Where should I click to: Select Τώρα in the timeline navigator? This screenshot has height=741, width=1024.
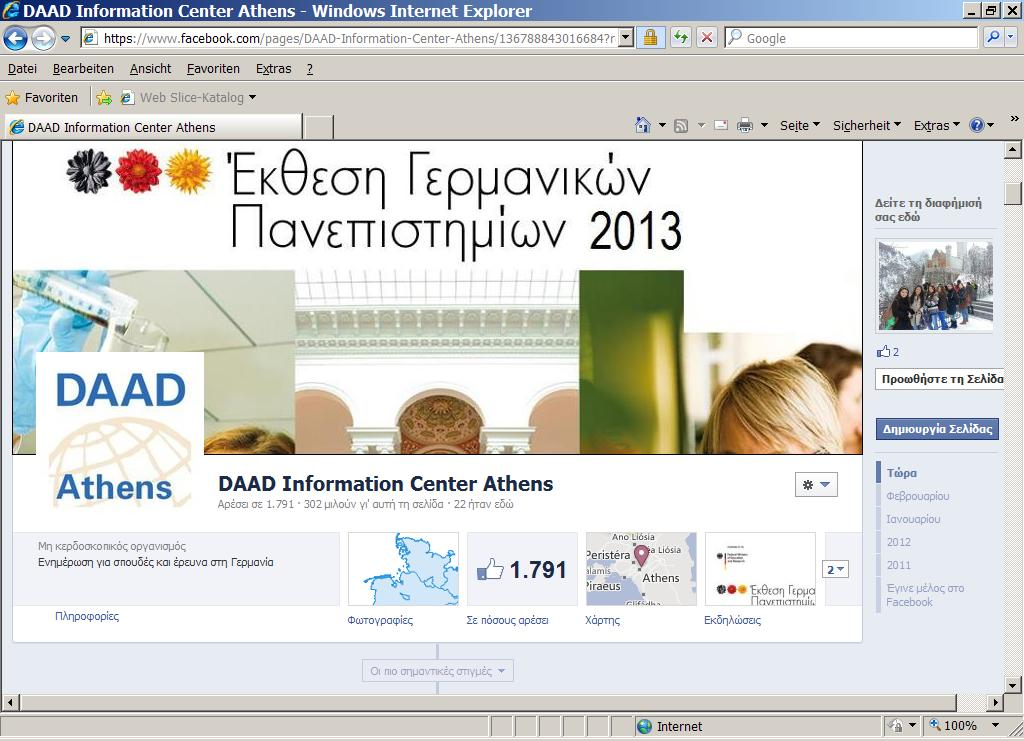[x=901, y=473]
